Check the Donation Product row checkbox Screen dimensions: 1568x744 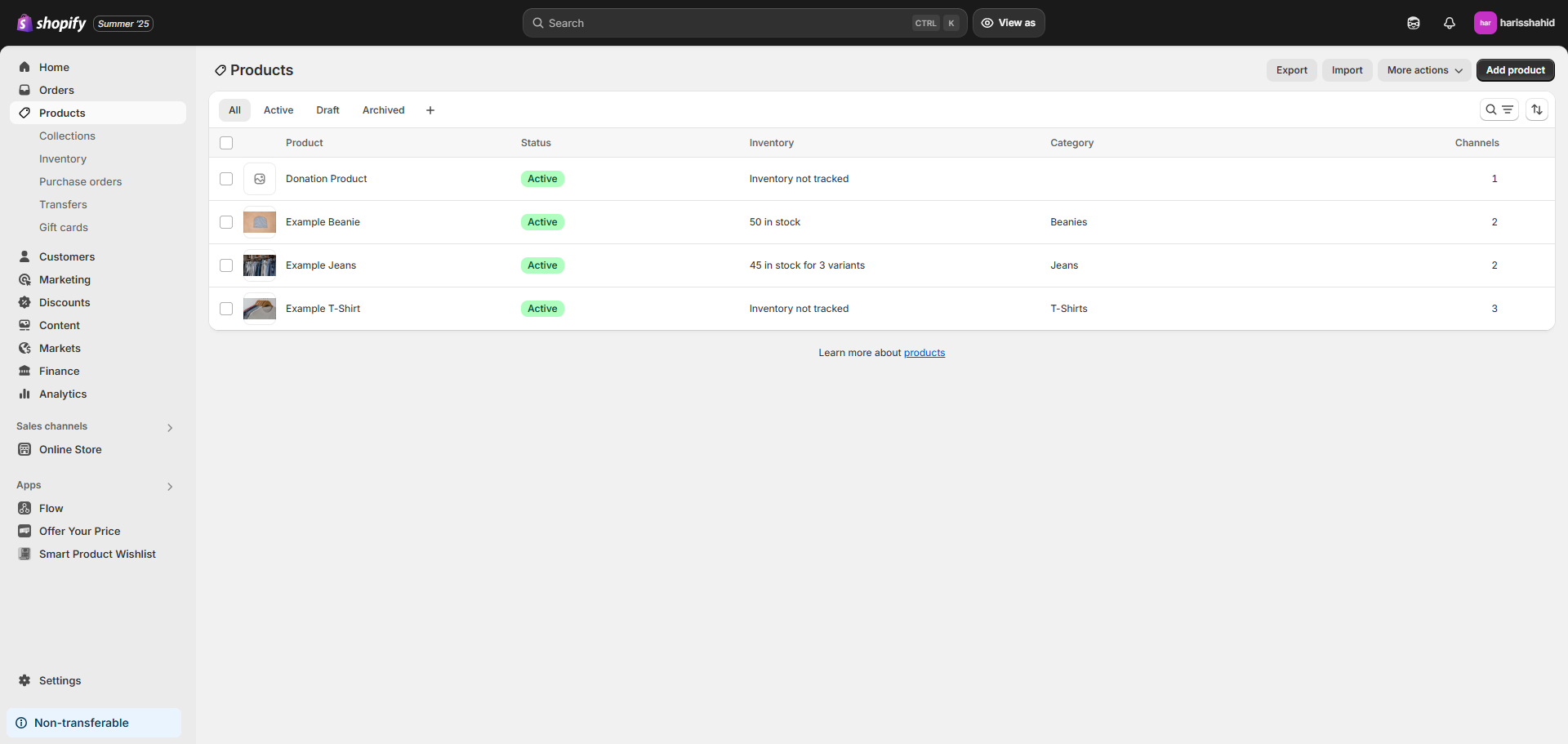[226, 179]
